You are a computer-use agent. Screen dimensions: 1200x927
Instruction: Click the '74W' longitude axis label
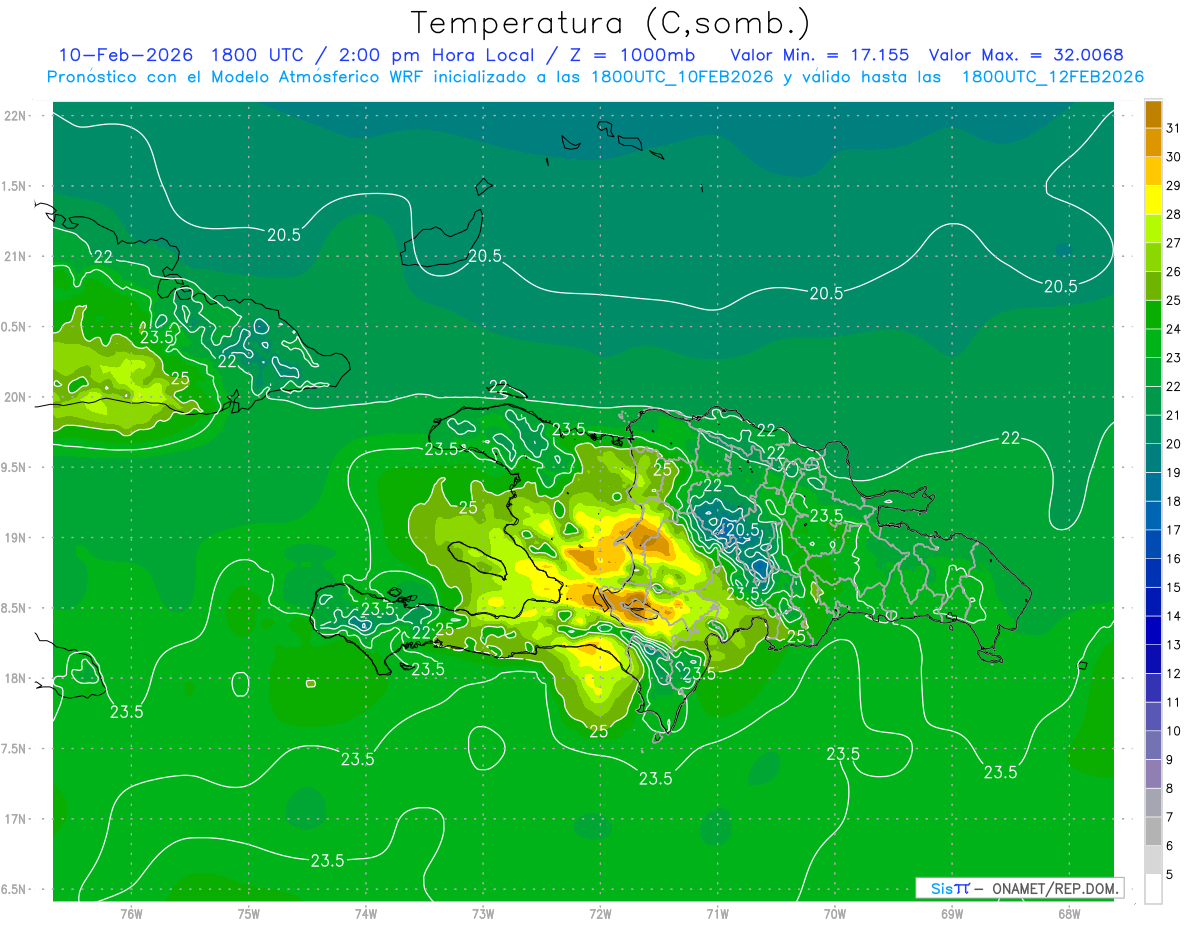366,913
